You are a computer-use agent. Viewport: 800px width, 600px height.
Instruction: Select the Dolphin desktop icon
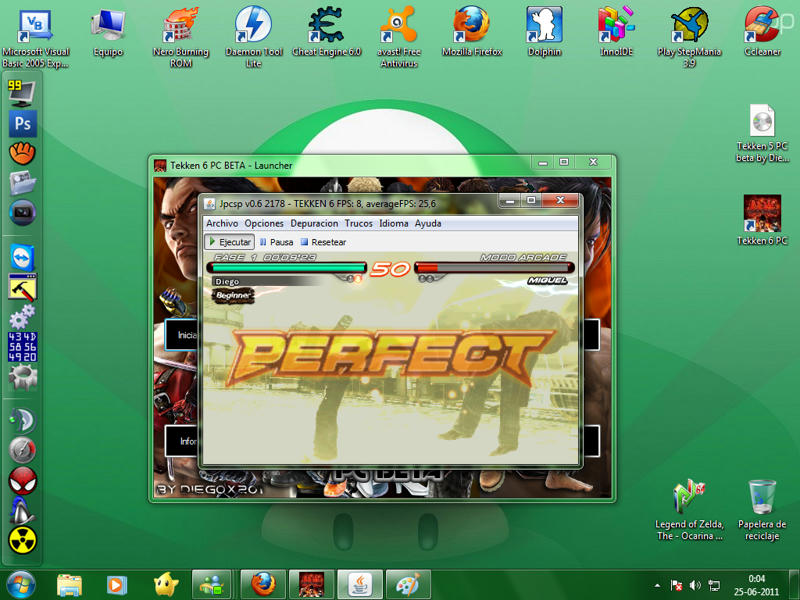[544, 33]
